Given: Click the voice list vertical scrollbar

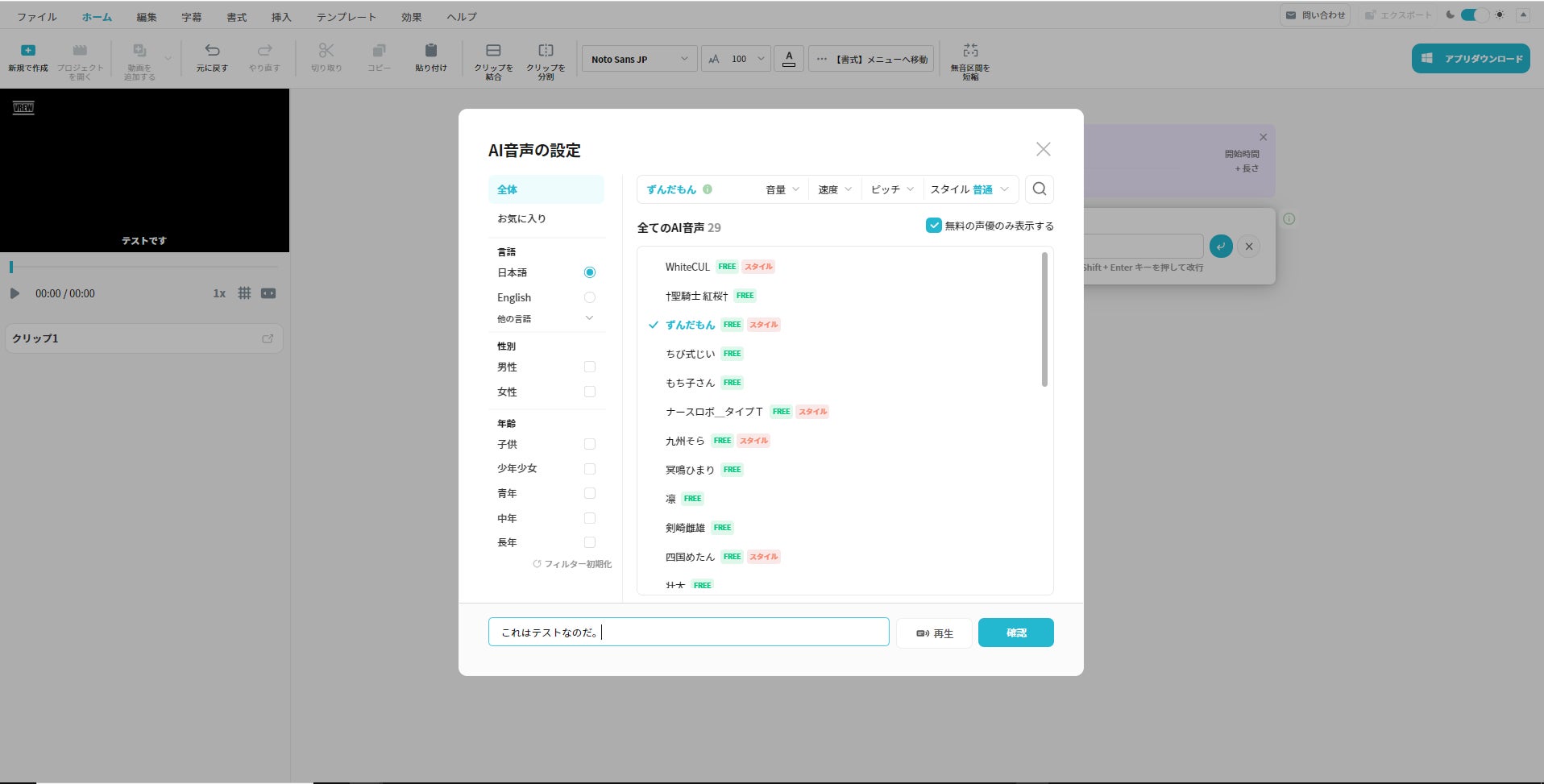Looking at the screenshot, I should click(1044, 320).
